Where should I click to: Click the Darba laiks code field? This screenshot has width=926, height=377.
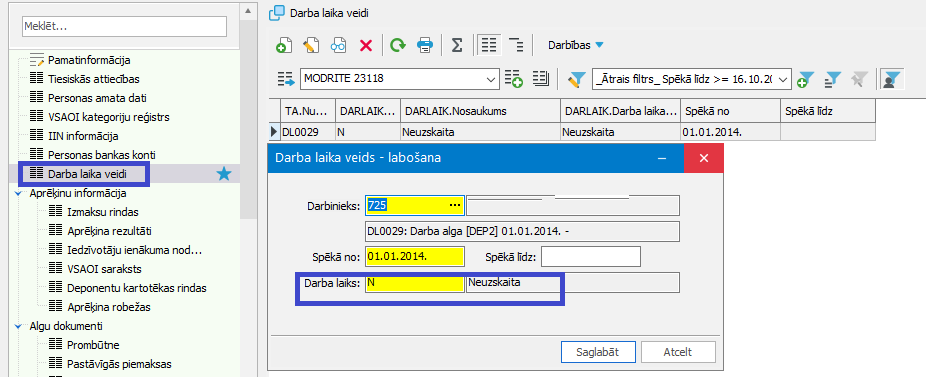pos(415,282)
